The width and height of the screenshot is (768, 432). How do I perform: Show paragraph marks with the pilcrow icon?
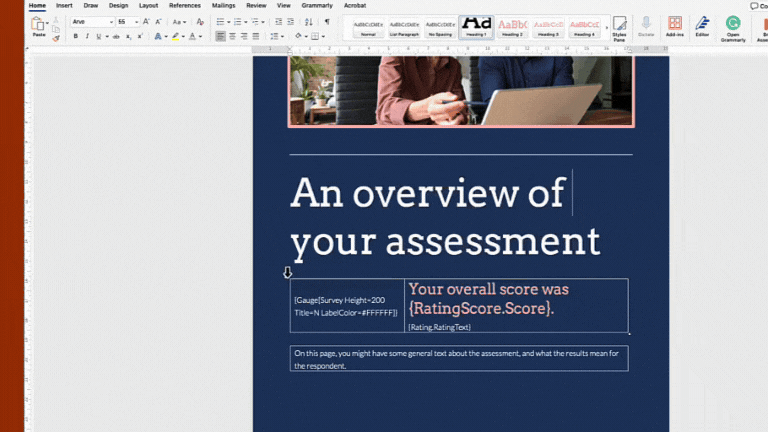point(326,21)
